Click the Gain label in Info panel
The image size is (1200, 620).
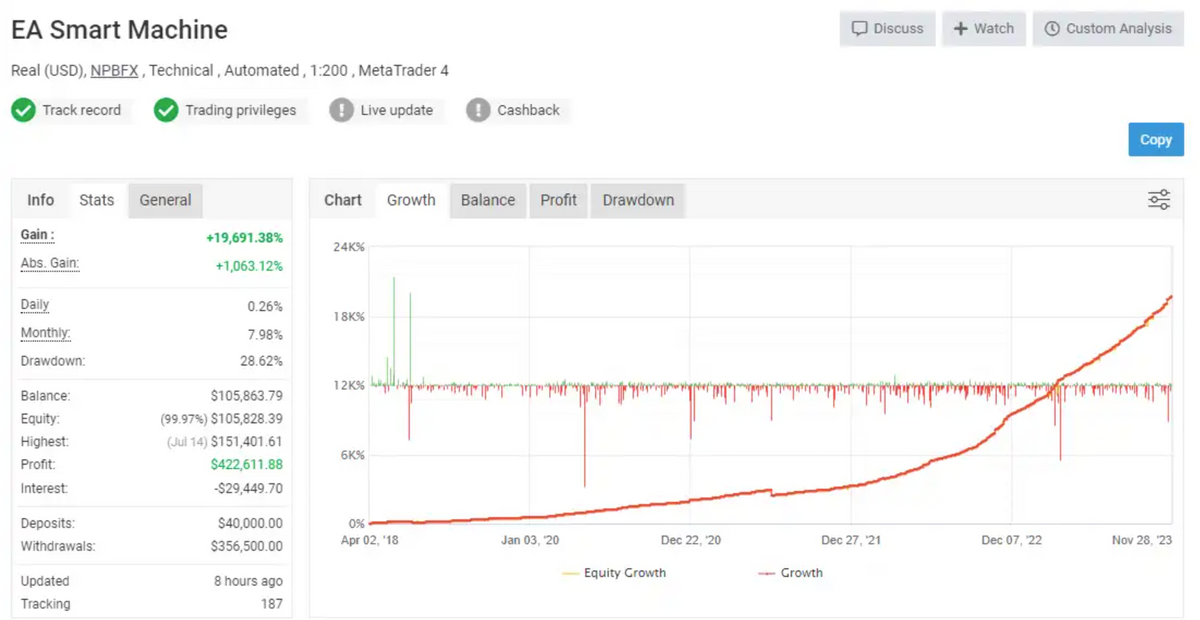tap(37, 235)
